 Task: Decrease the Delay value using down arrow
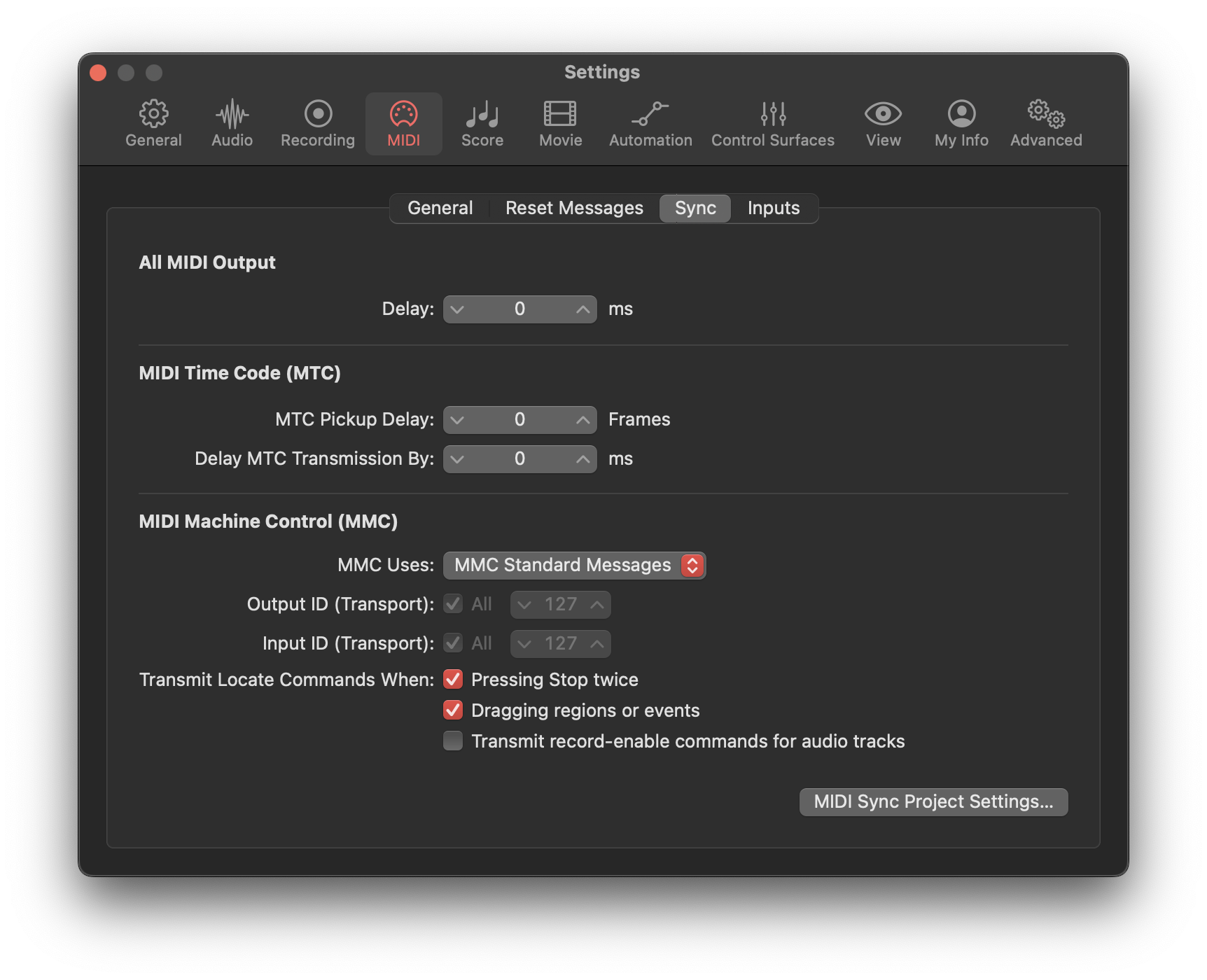[458, 309]
